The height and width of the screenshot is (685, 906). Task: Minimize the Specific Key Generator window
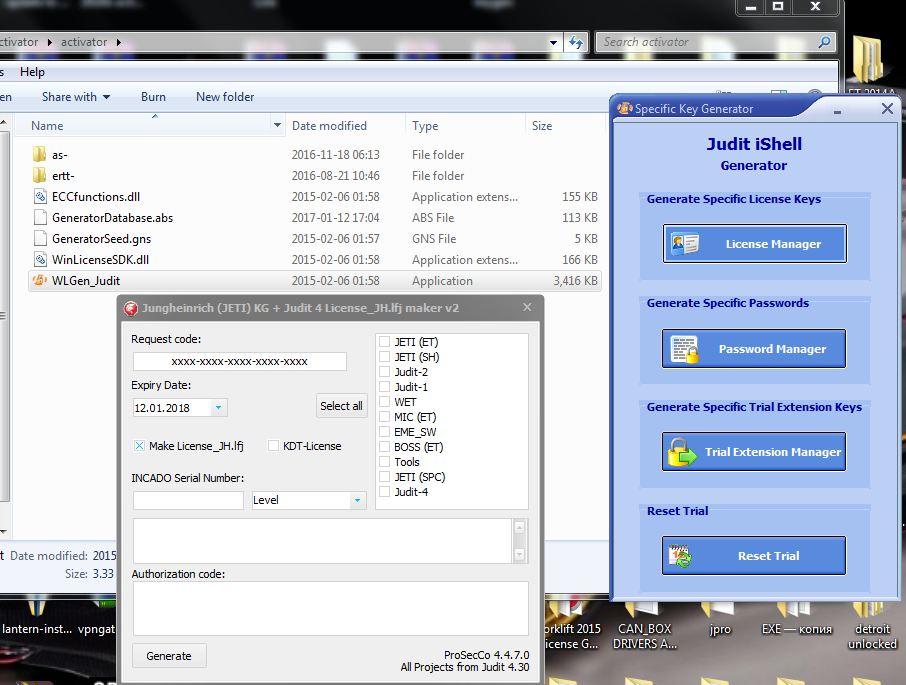coord(837,112)
